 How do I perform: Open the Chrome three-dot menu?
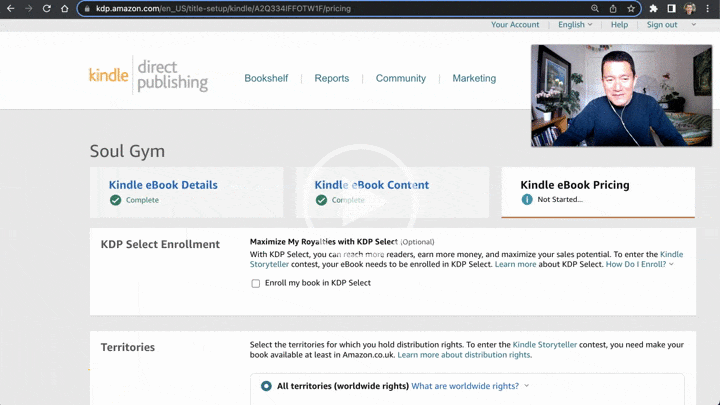pyautogui.click(x=708, y=8)
